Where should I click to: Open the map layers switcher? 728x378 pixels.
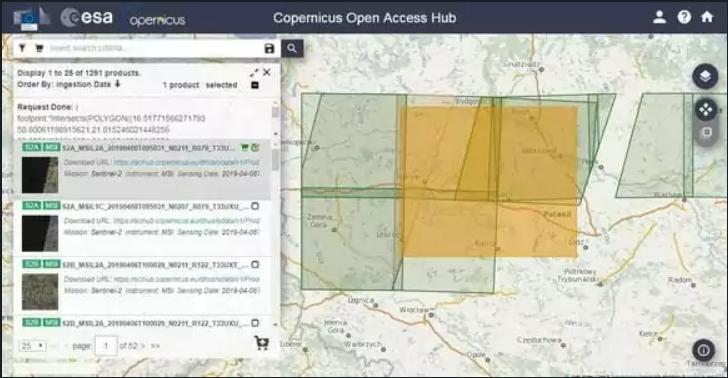point(705,76)
